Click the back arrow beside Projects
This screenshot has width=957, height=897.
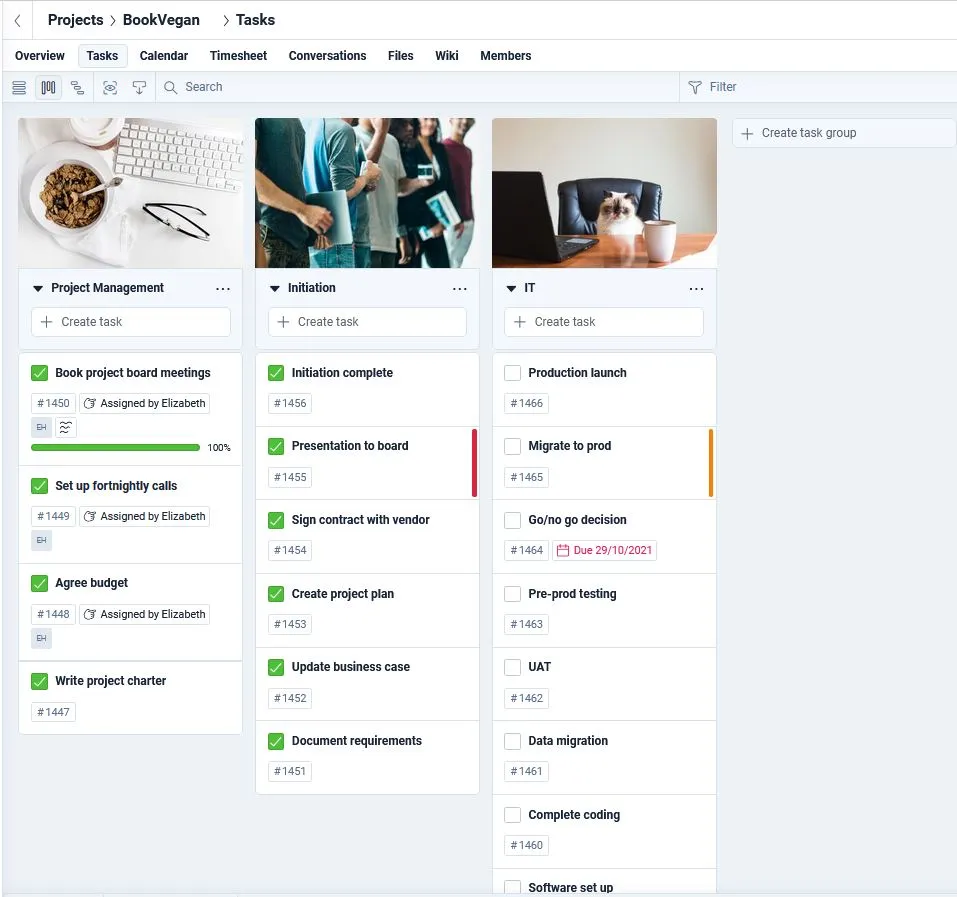[18, 21]
